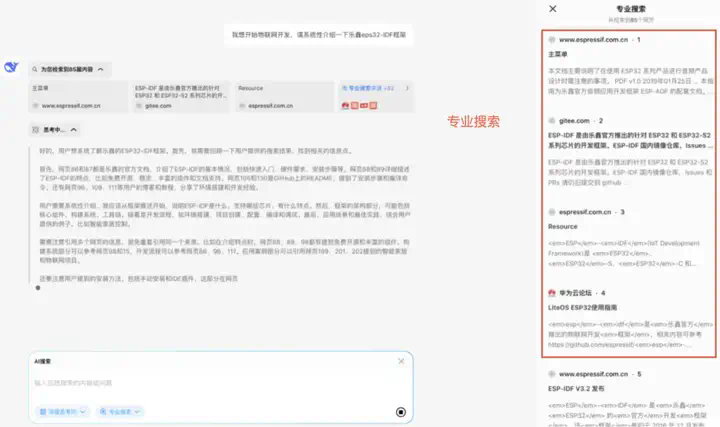Stop the response generation

pyautogui.click(x=401, y=412)
